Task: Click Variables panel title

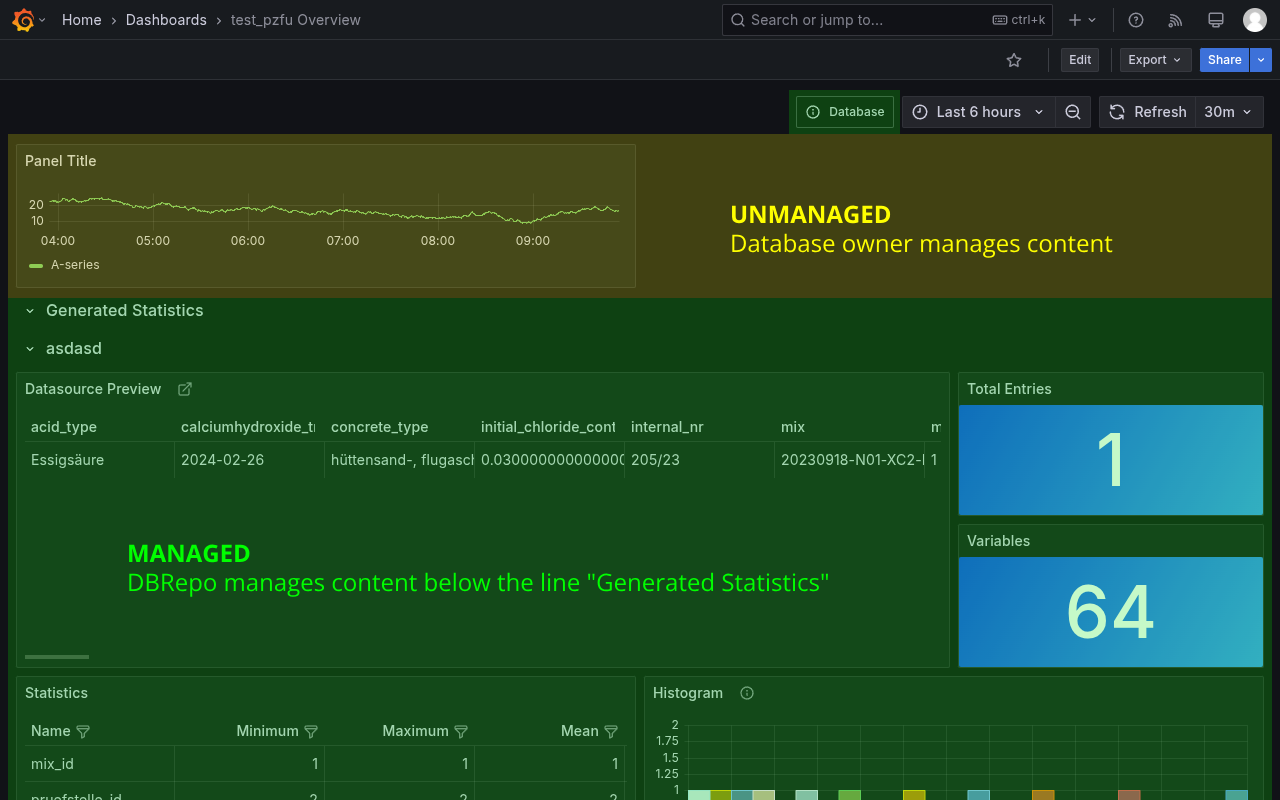Action: [x=998, y=541]
